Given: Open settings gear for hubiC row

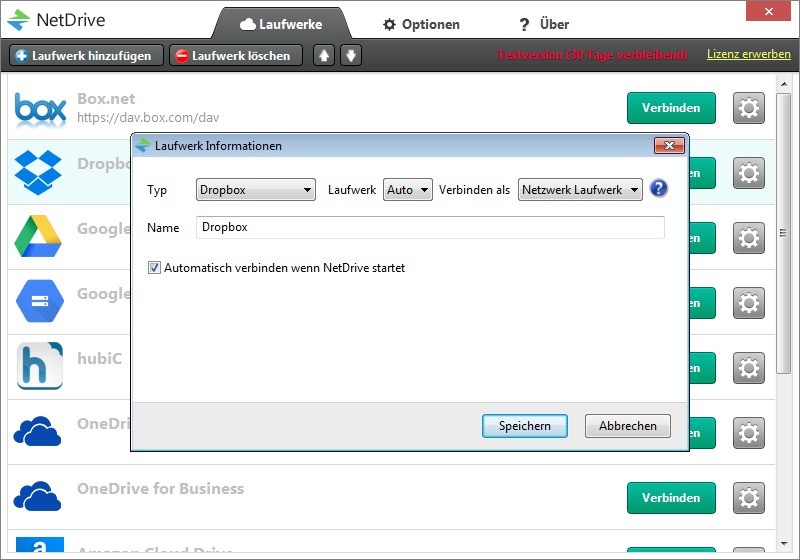Looking at the screenshot, I should point(748,368).
